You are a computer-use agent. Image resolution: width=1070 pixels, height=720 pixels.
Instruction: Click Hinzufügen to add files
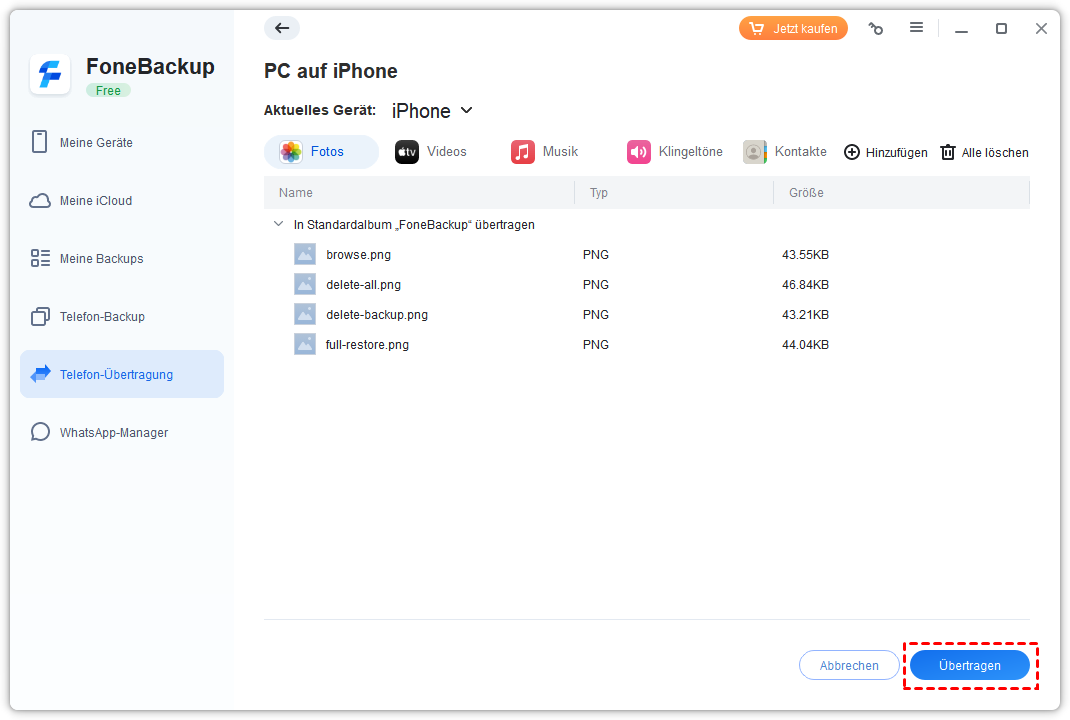[886, 153]
